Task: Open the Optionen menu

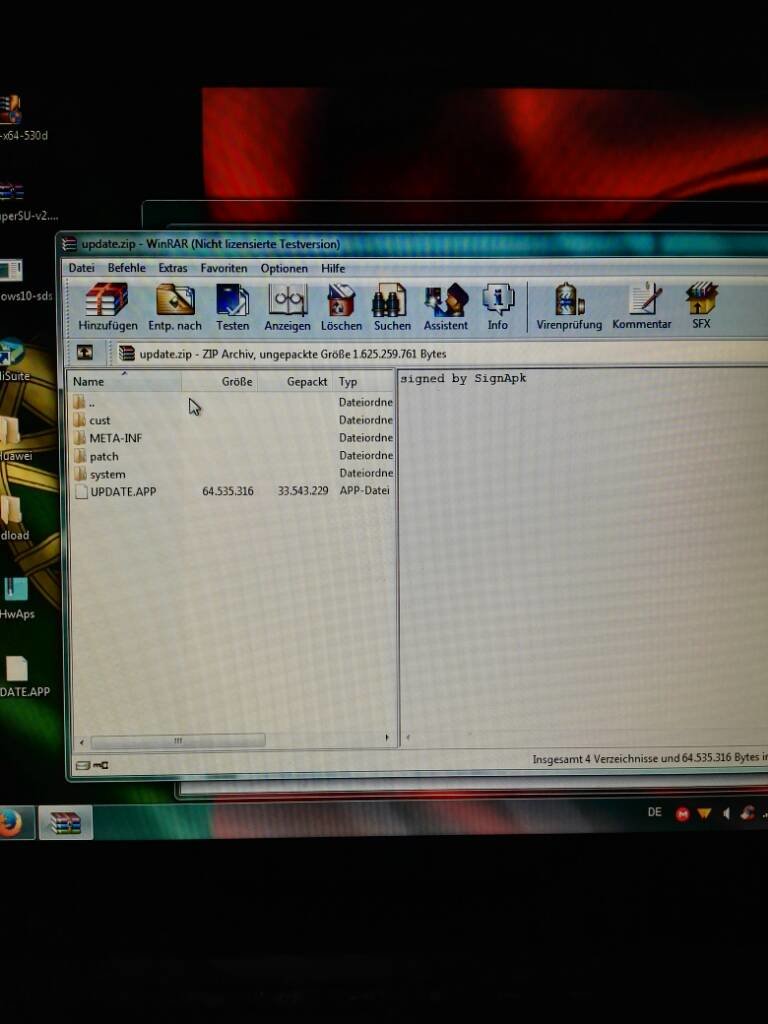Action: coord(284,268)
